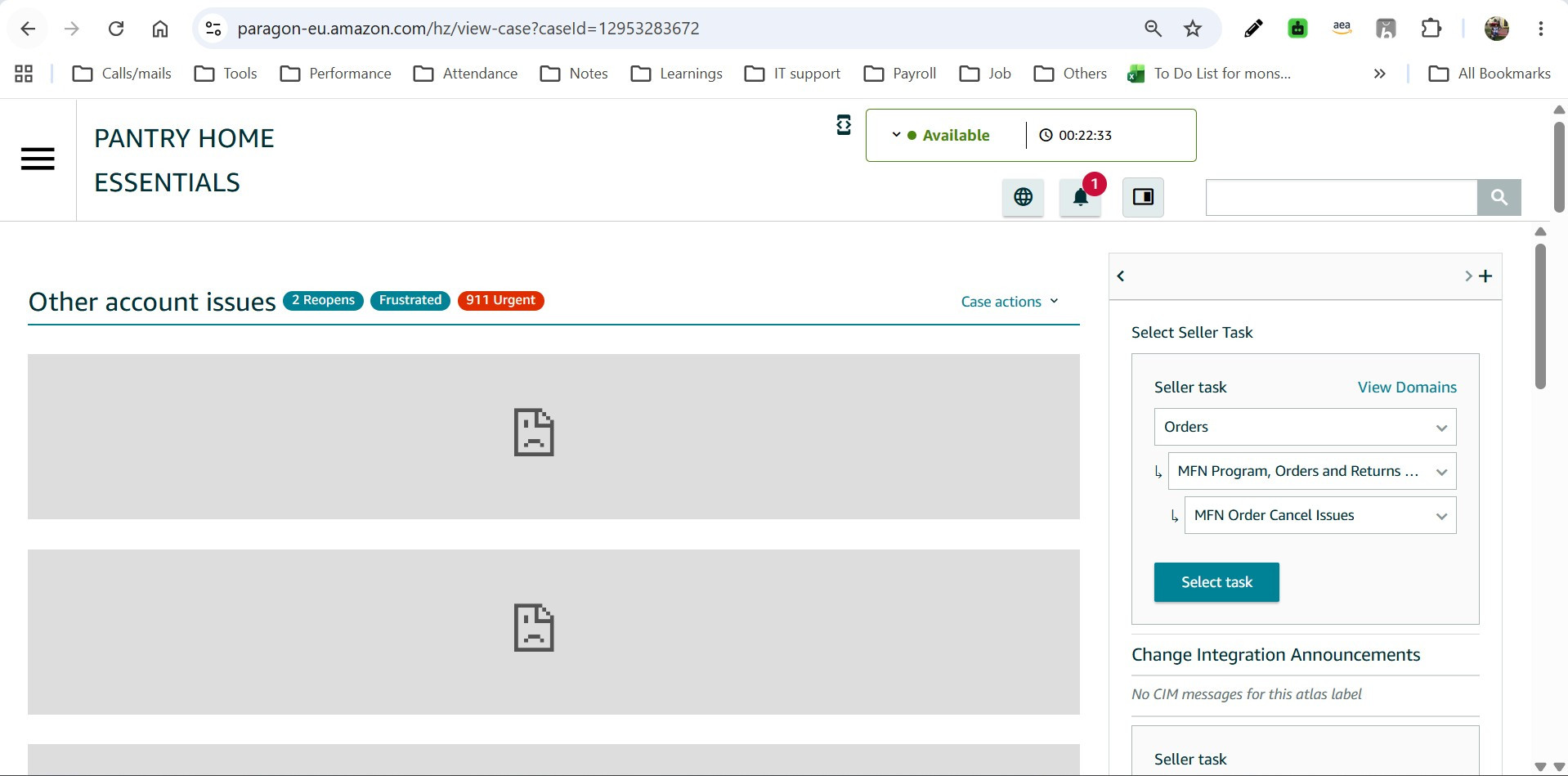
Task: Click the second broken image placeholder
Action: [x=553, y=632]
